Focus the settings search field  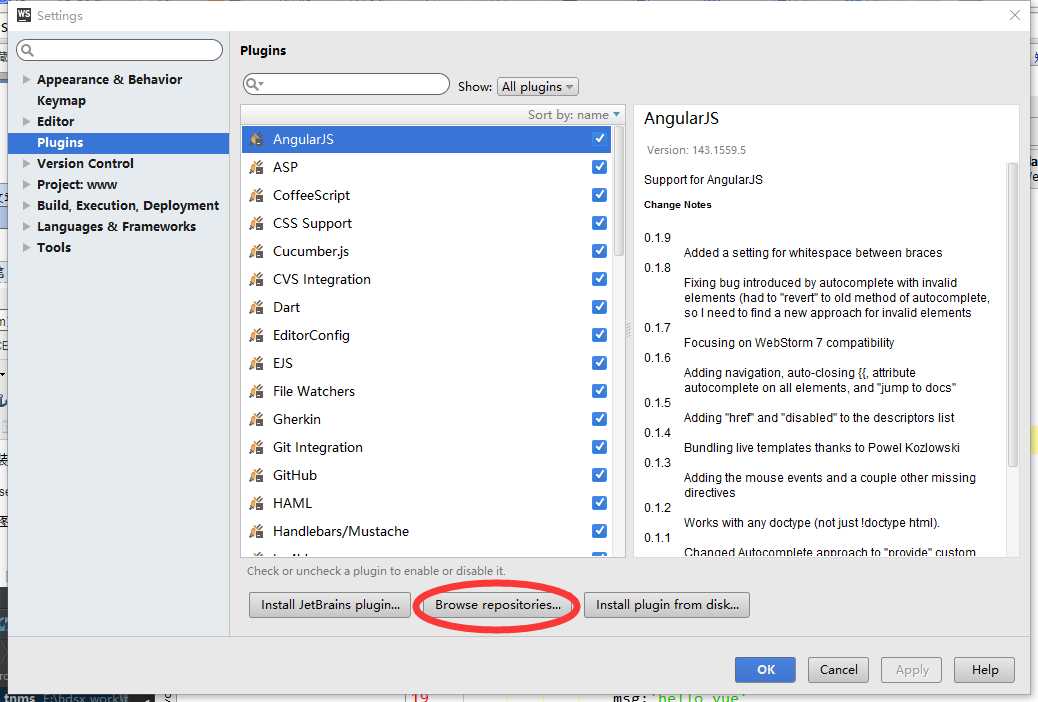pyautogui.click(x=119, y=50)
